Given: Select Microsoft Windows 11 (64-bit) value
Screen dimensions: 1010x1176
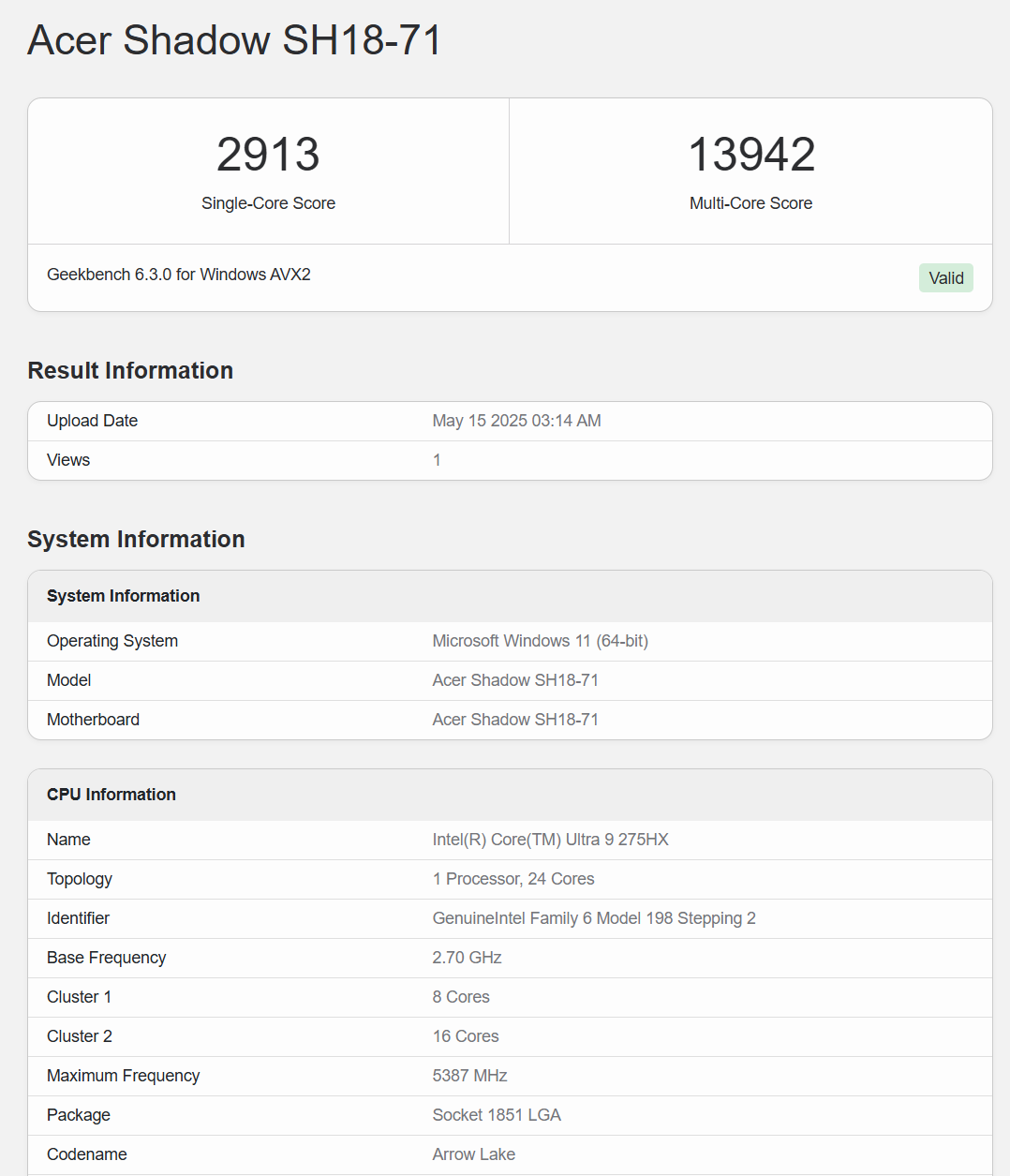Looking at the screenshot, I should point(540,641).
